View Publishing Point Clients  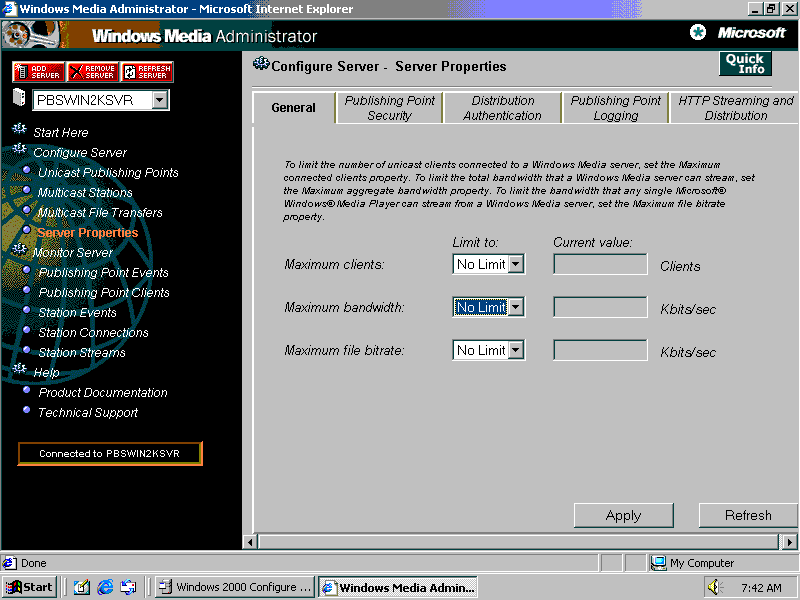click(x=104, y=292)
